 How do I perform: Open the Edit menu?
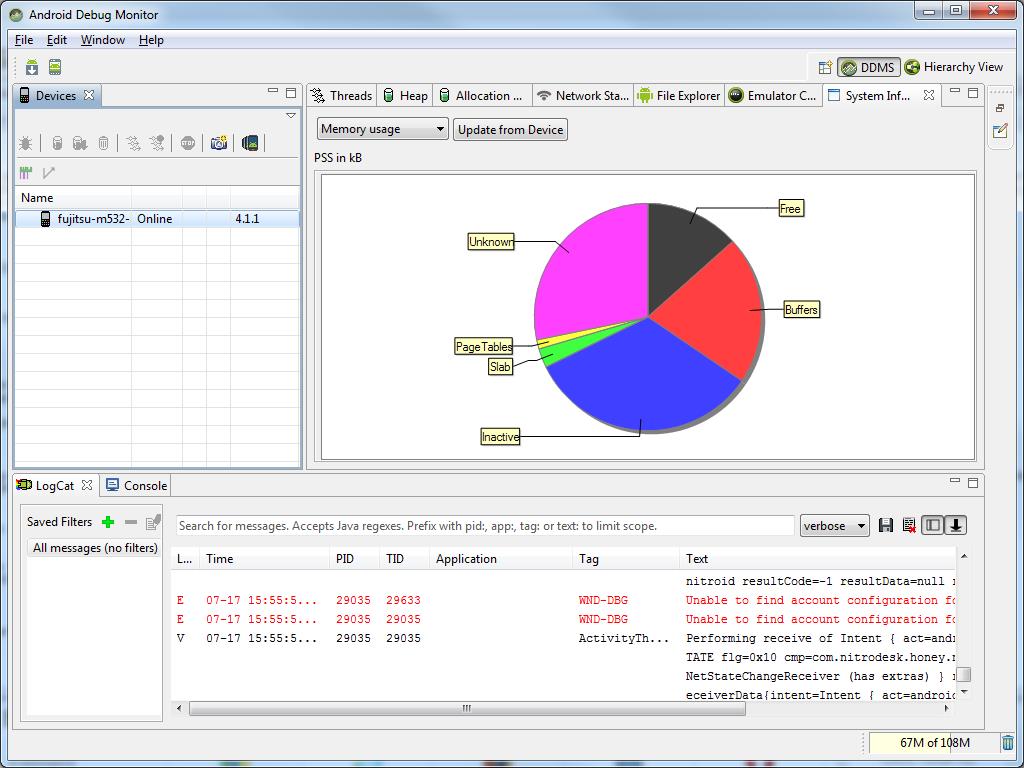57,40
